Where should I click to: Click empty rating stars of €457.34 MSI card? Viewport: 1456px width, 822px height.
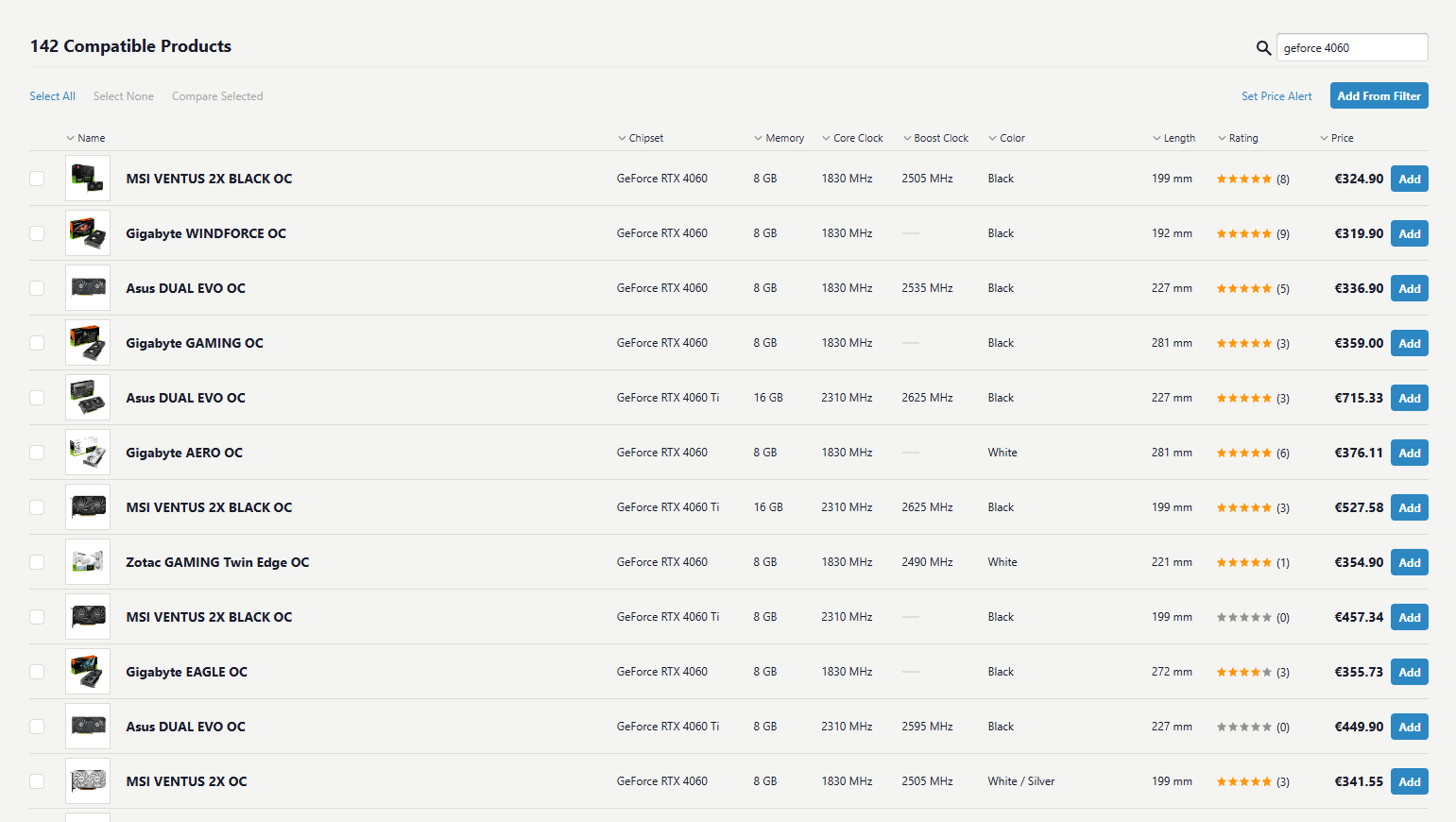point(1243,618)
